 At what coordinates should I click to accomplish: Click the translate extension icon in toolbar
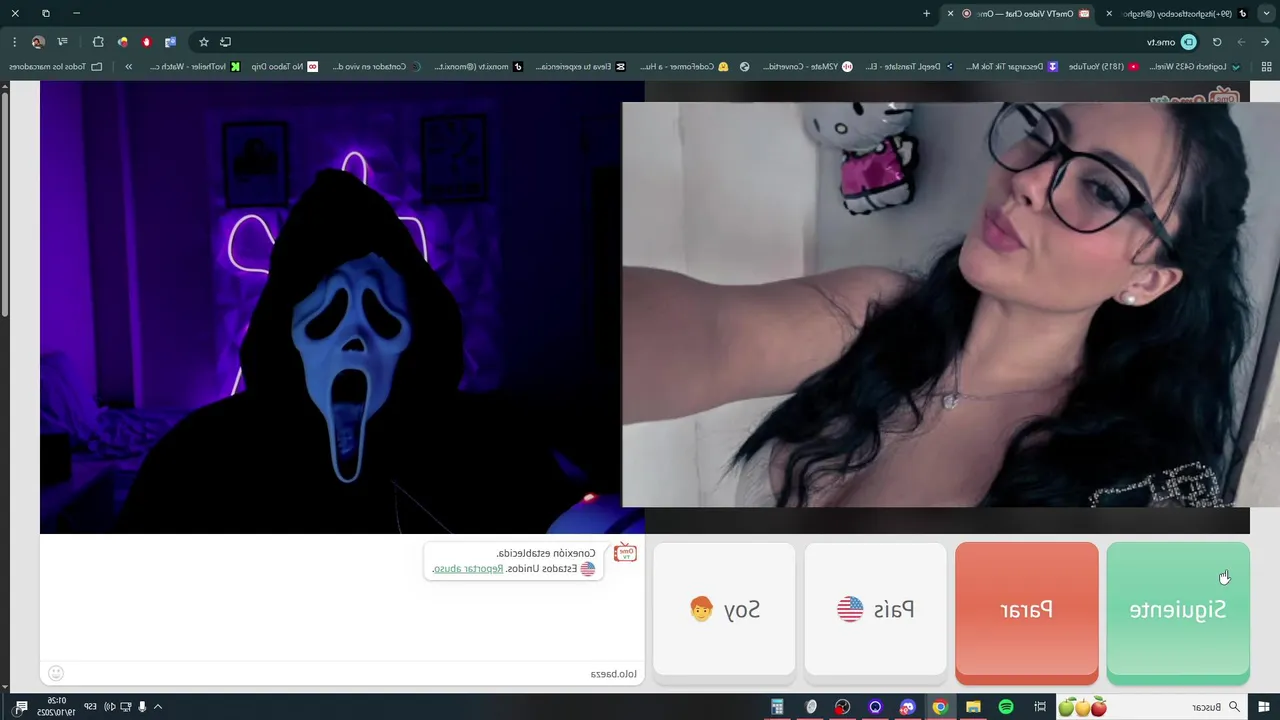point(170,42)
